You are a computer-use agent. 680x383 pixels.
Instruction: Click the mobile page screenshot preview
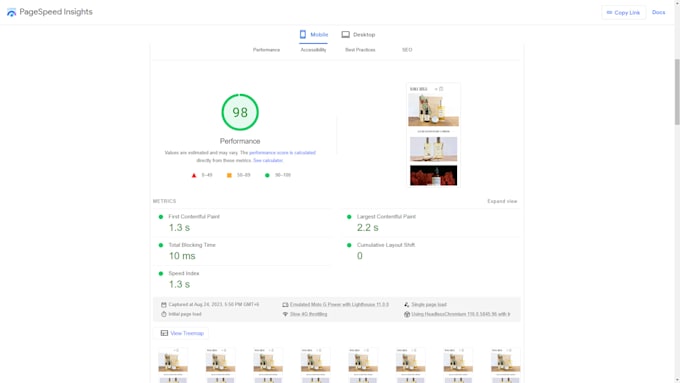point(433,135)
